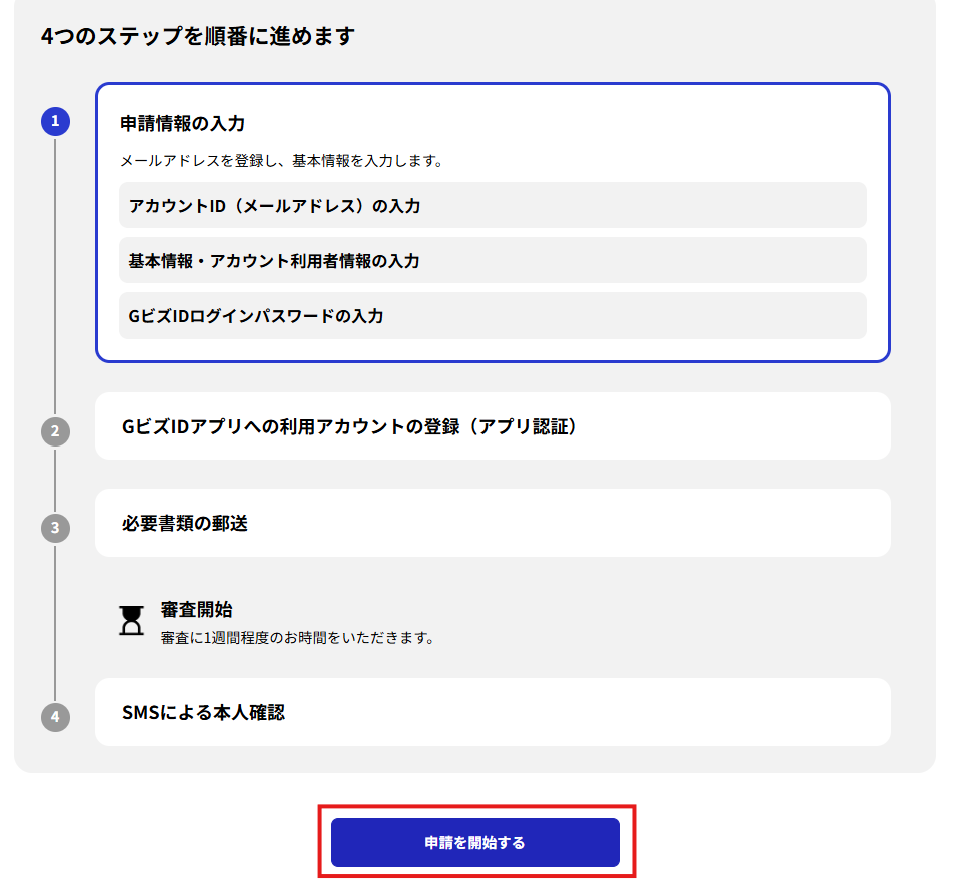Select step 3 circle indicator
Viewport: 964px width, 888px height.
(55, 528)
